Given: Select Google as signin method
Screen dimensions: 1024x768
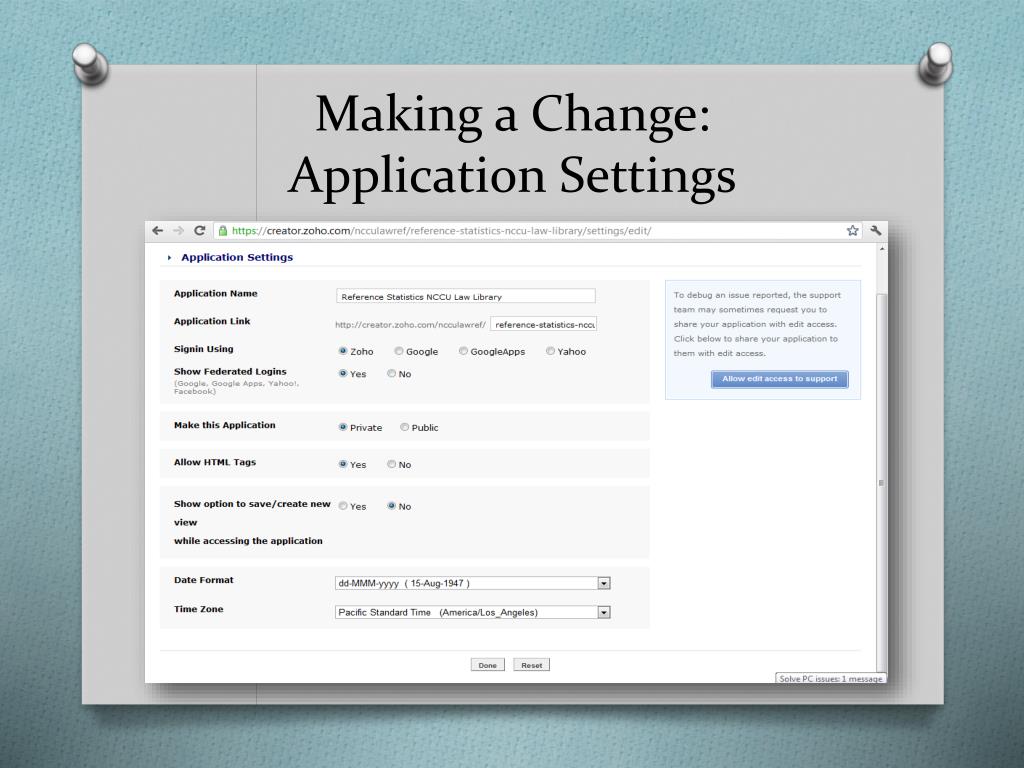Looking at the screenshot, I should tap(398, 351).
